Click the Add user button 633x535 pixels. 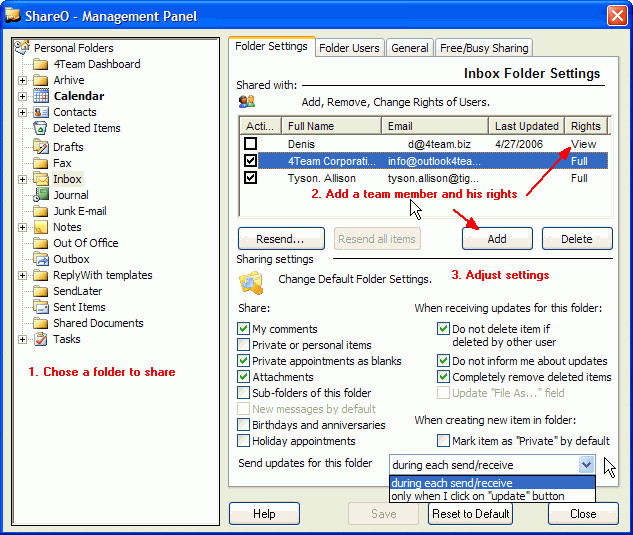(x=497, y=239)
